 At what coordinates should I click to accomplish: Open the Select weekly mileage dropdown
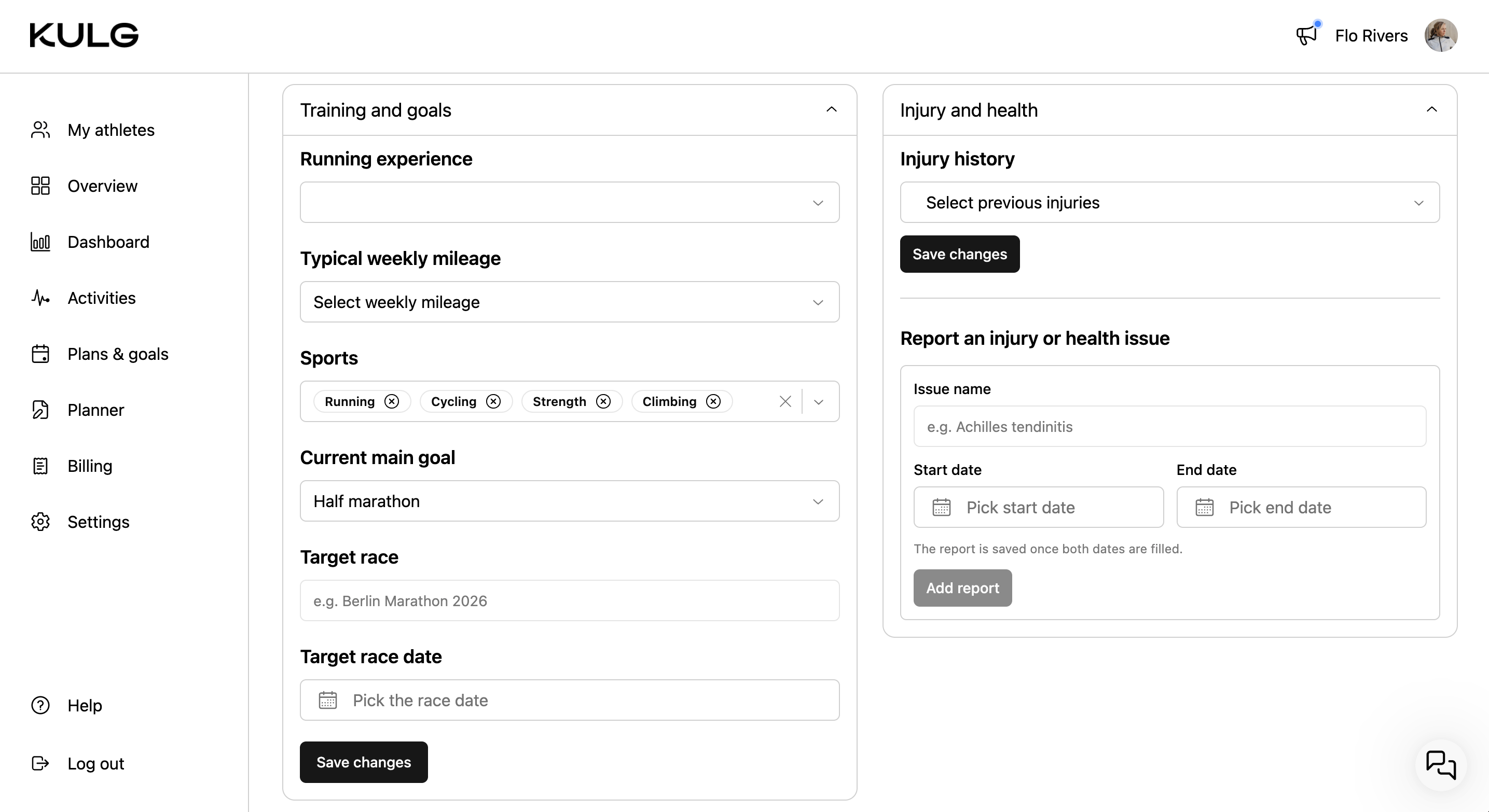(569, 301)
